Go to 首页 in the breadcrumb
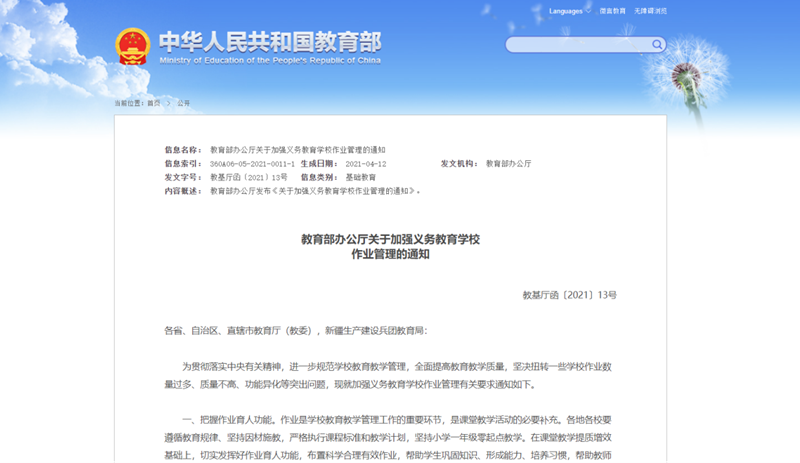Screen dimensions: 800x463 [x=154, y=103]
